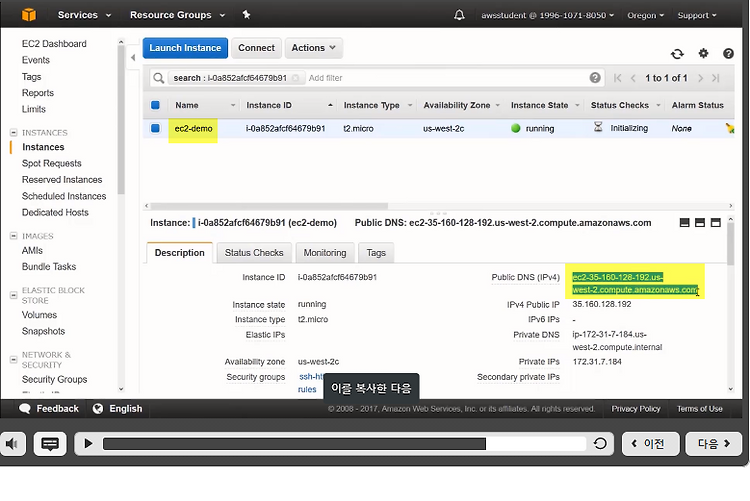Open the notifications bell
The width and height of the screenshot is (750, 501).
(459, 15)
